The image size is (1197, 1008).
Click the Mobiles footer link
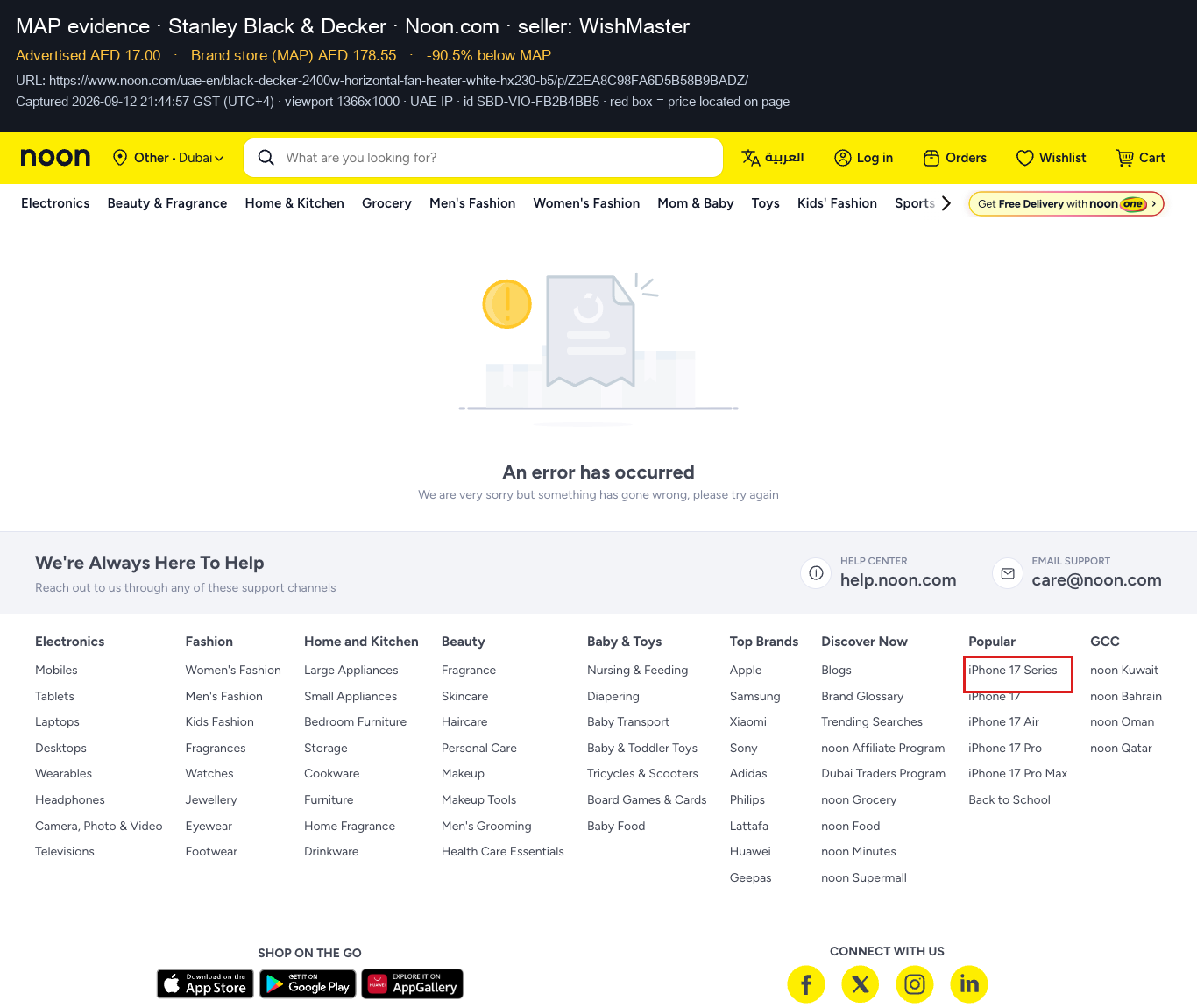tap(56, 671)
